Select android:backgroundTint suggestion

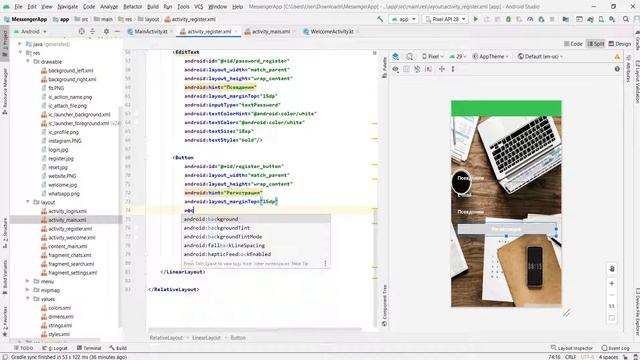coord(256,228)
